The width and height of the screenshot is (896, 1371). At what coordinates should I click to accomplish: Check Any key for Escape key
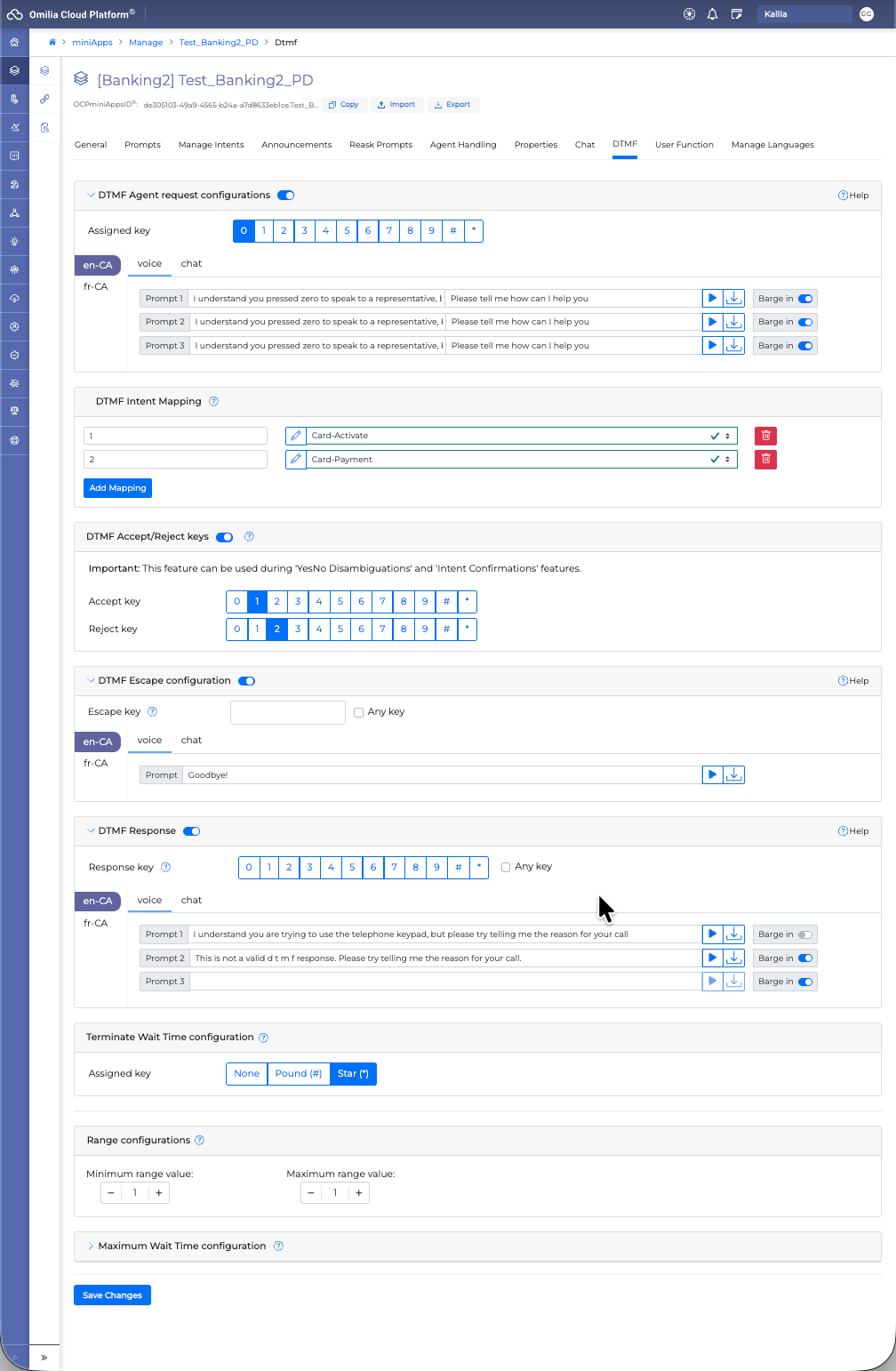click(358, 712)
